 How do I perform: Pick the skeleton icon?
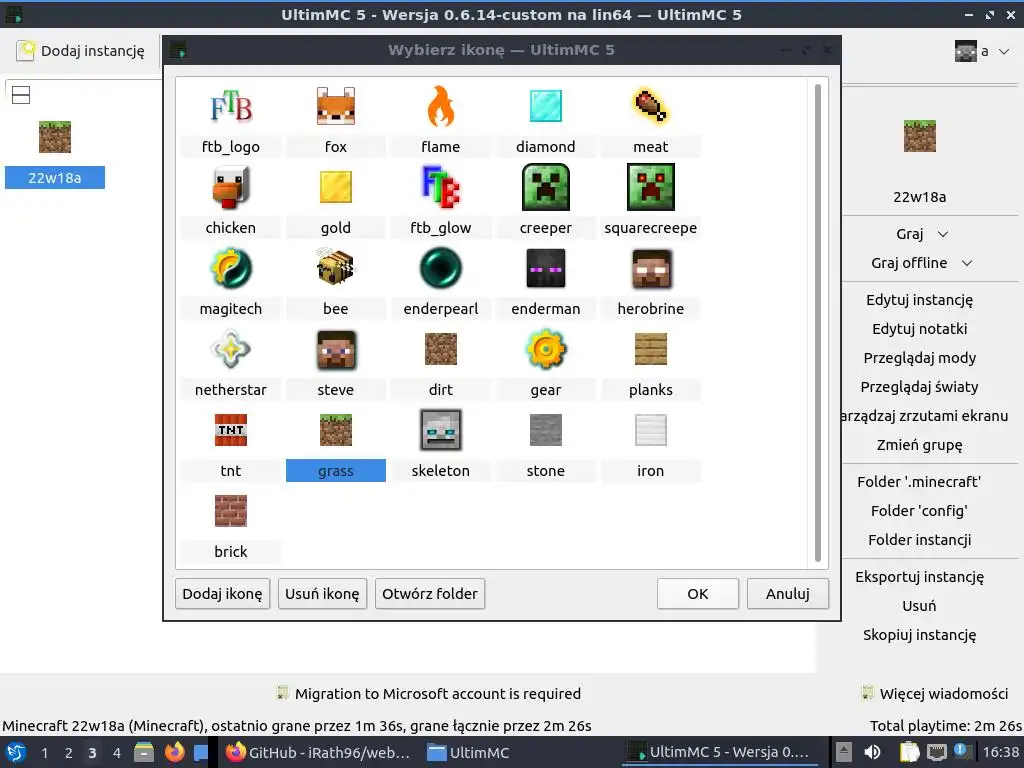[441, 430]
